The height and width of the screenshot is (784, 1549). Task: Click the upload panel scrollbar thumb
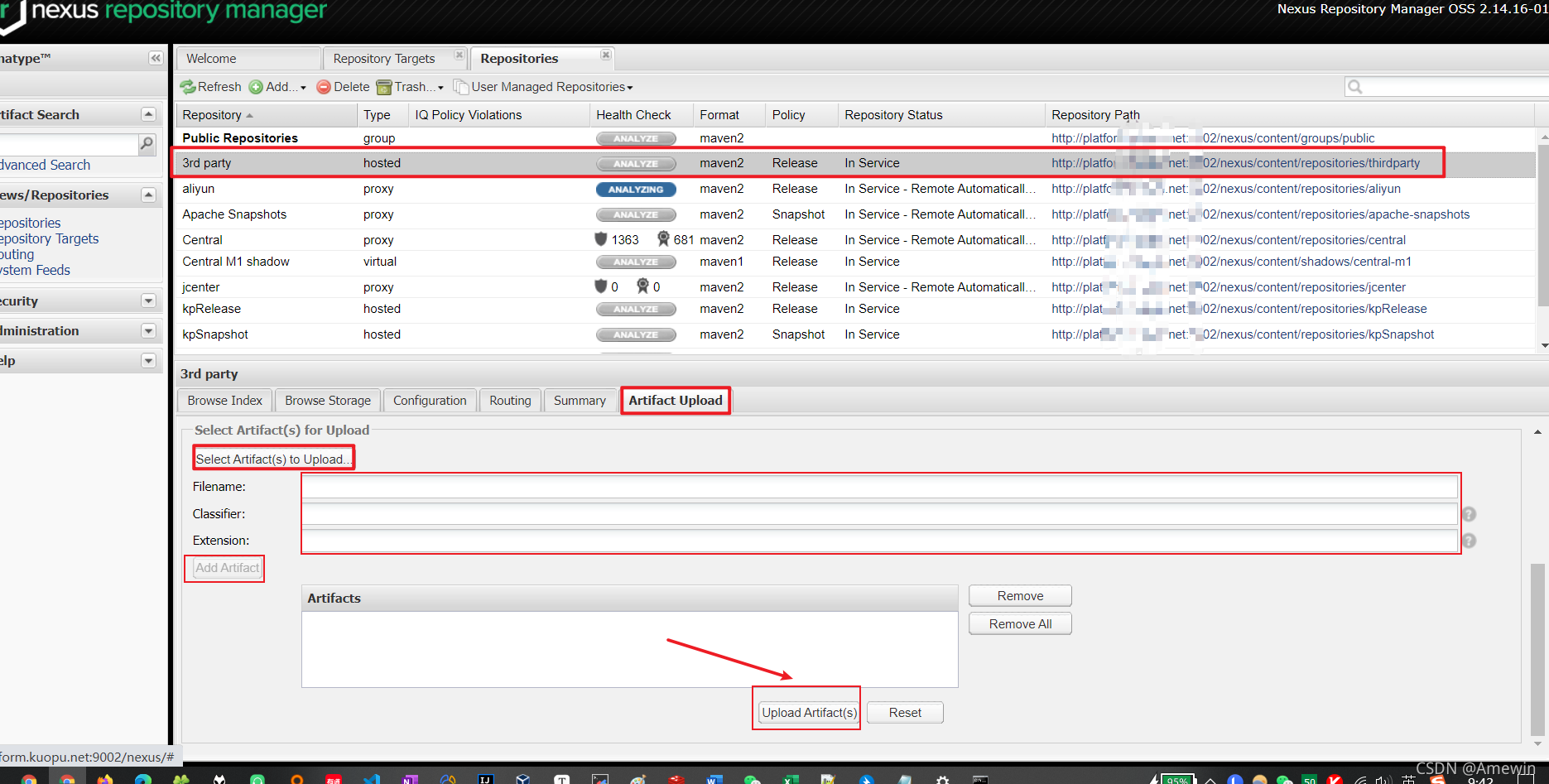coord(1537,649)
